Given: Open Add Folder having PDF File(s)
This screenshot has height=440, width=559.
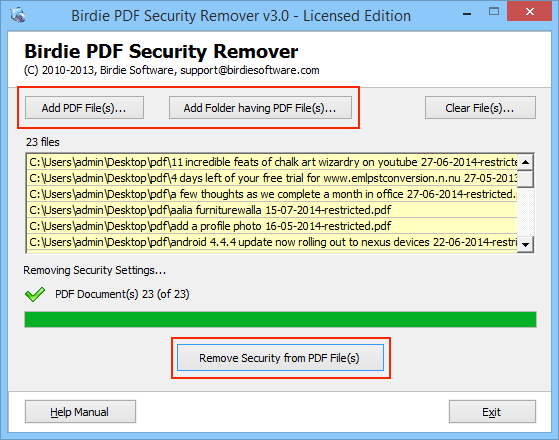Looking at the screenshot, I should [x=260, y=108].
